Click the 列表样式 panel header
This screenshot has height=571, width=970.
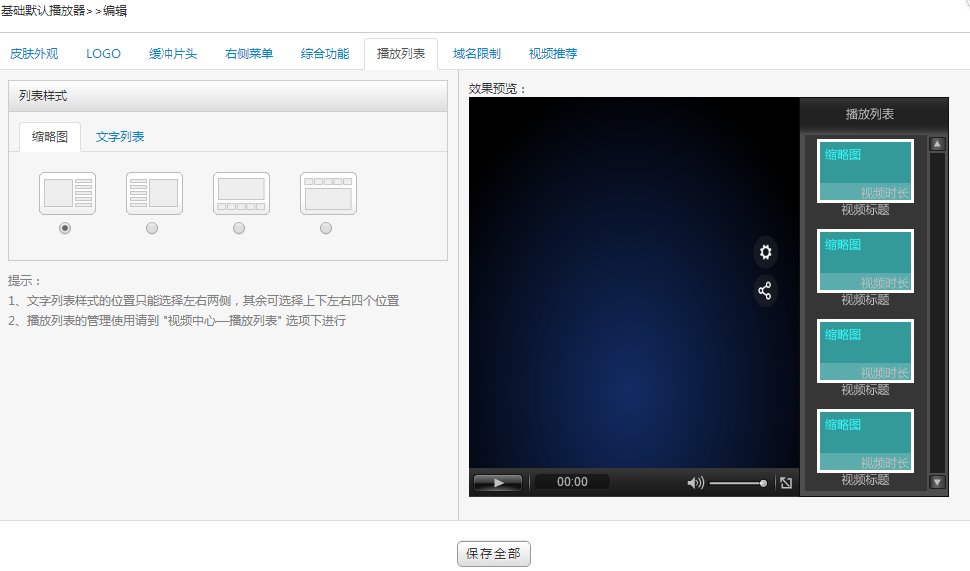point(228,96)
